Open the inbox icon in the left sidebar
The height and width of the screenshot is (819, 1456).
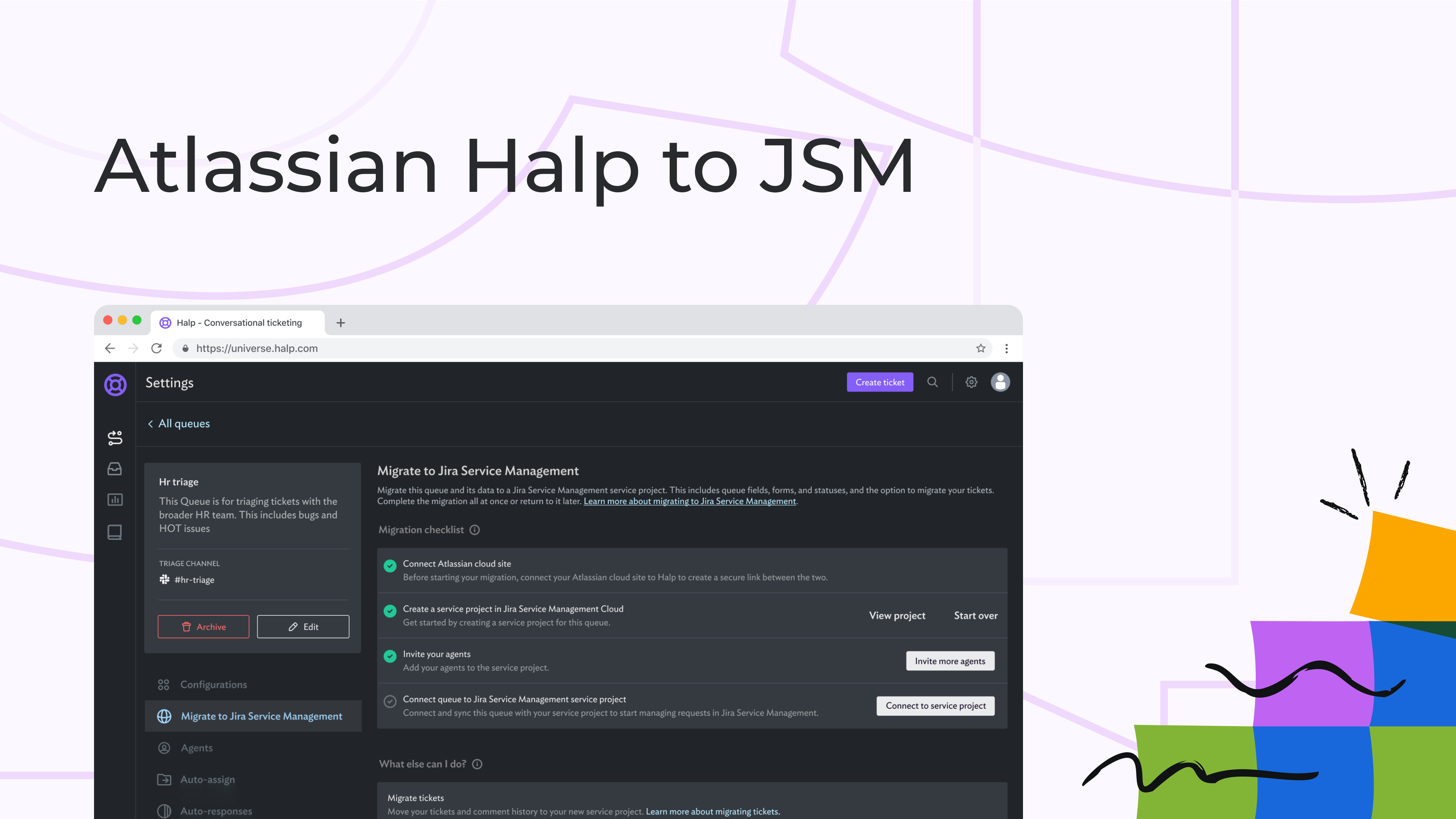tap(115, 469)
